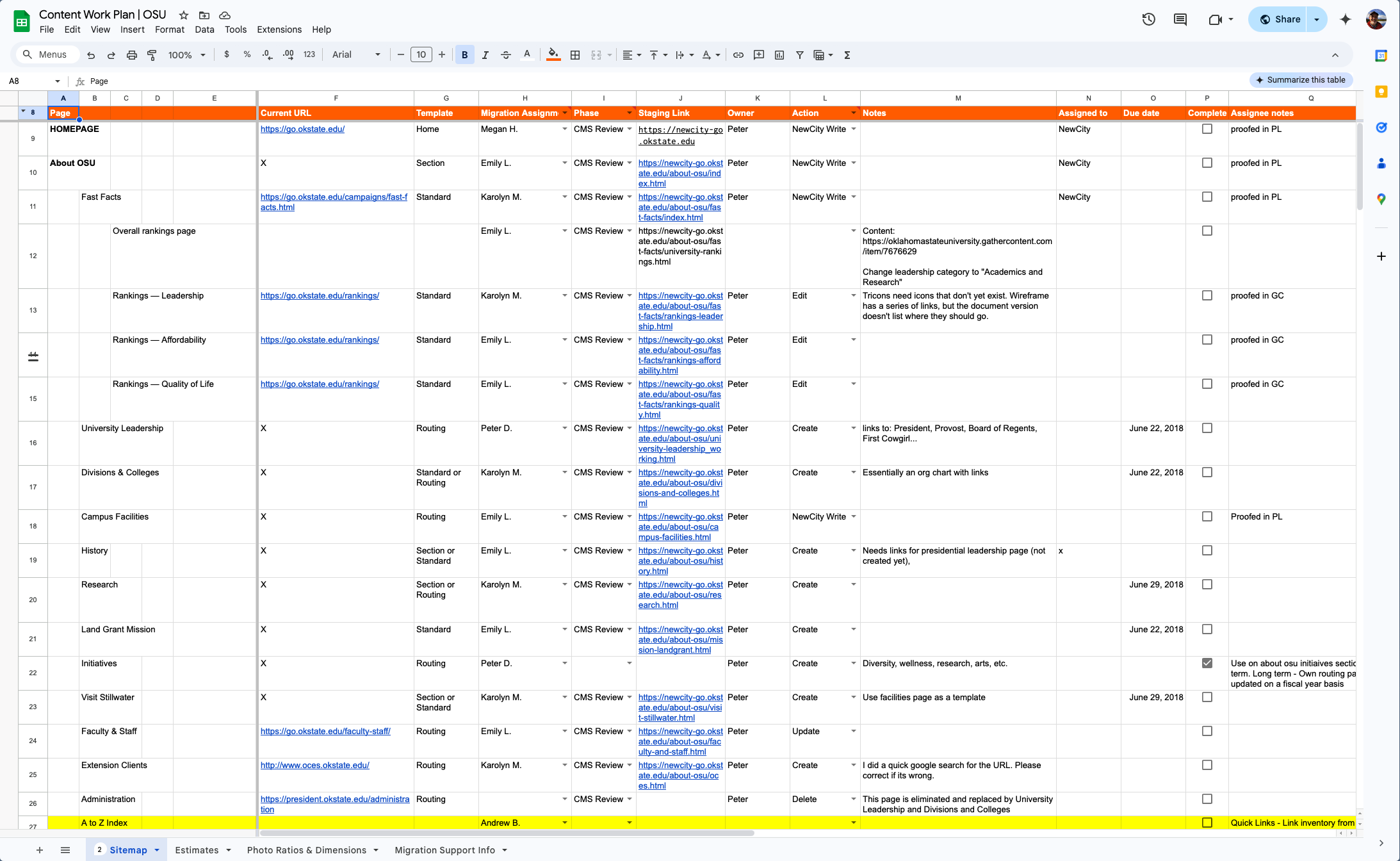Click the font size input field
Screen dimensions: 1400x861
pyautogui.click(x=421, y=55)
